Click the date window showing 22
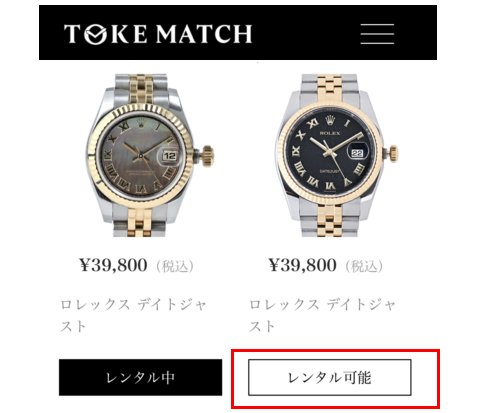The image size is (487, 413). click(x=357, y=153)
